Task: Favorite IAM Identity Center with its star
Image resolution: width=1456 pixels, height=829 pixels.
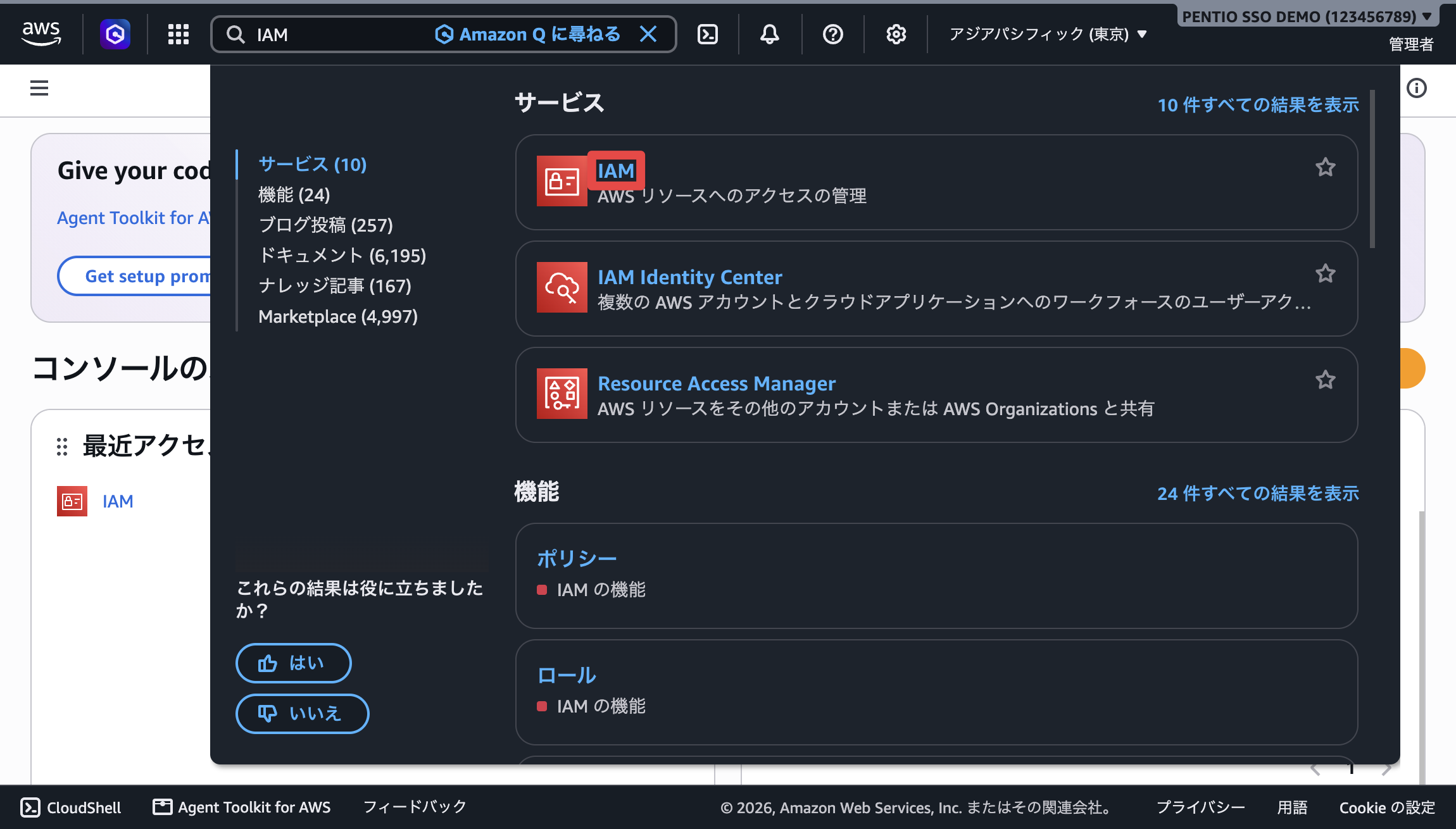Action: [1326, 273]
